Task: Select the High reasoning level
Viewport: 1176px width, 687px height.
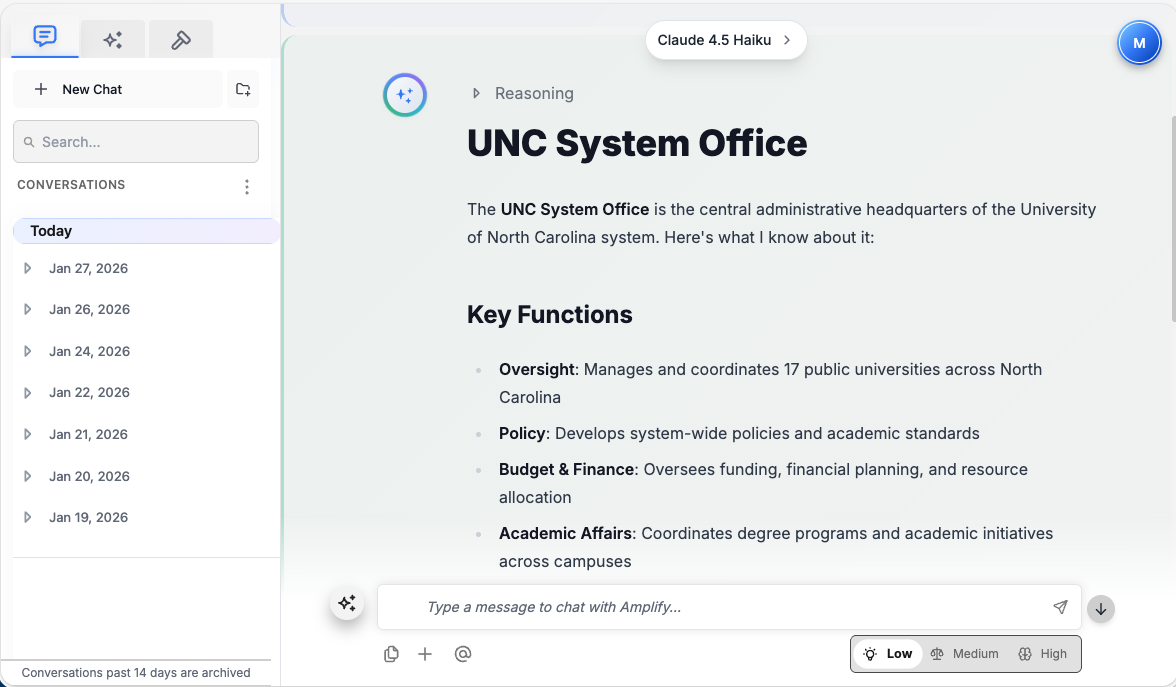Action: [x=1042, y=654]
